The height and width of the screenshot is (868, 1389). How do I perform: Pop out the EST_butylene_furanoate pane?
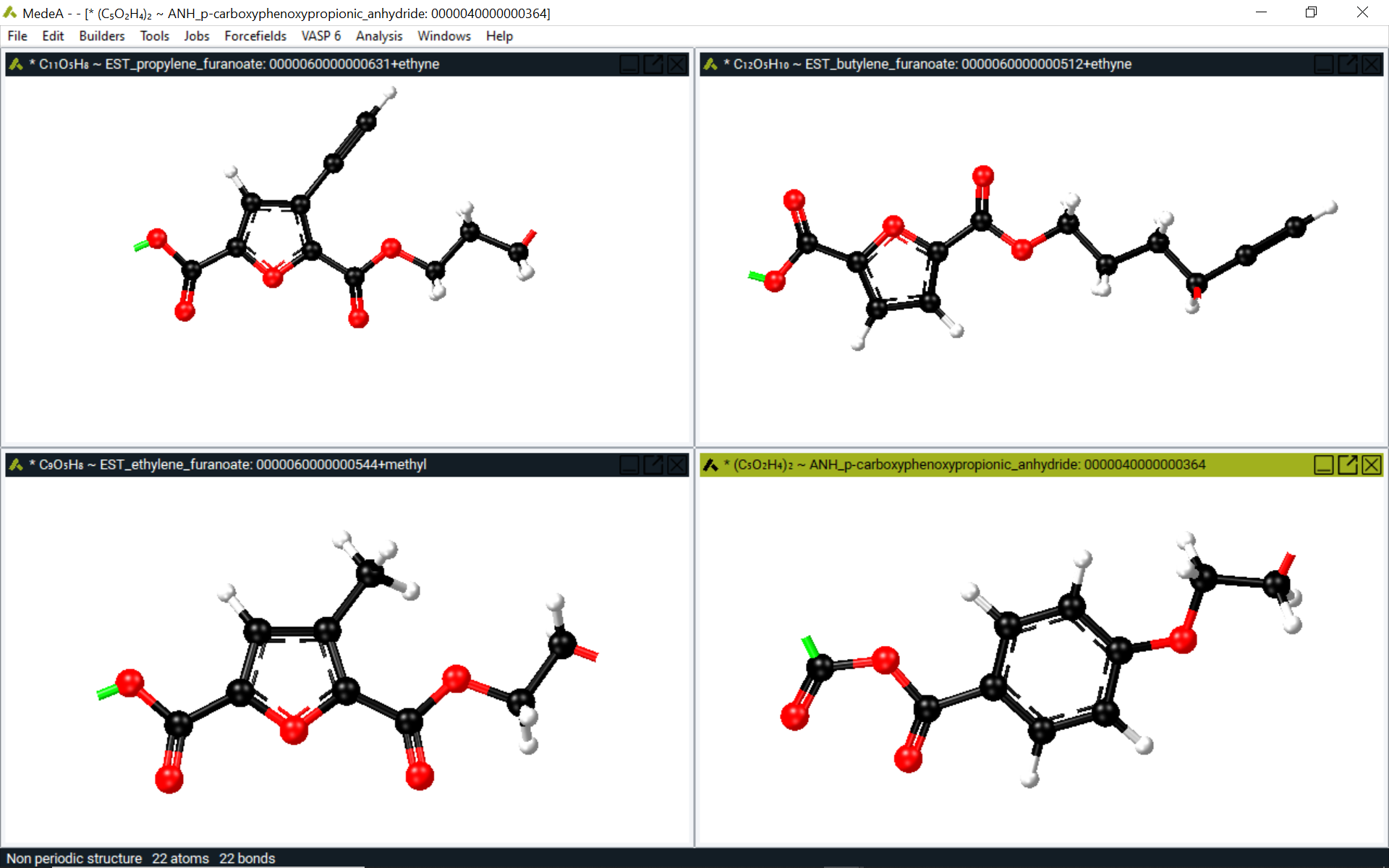[x=1348, y=64]
